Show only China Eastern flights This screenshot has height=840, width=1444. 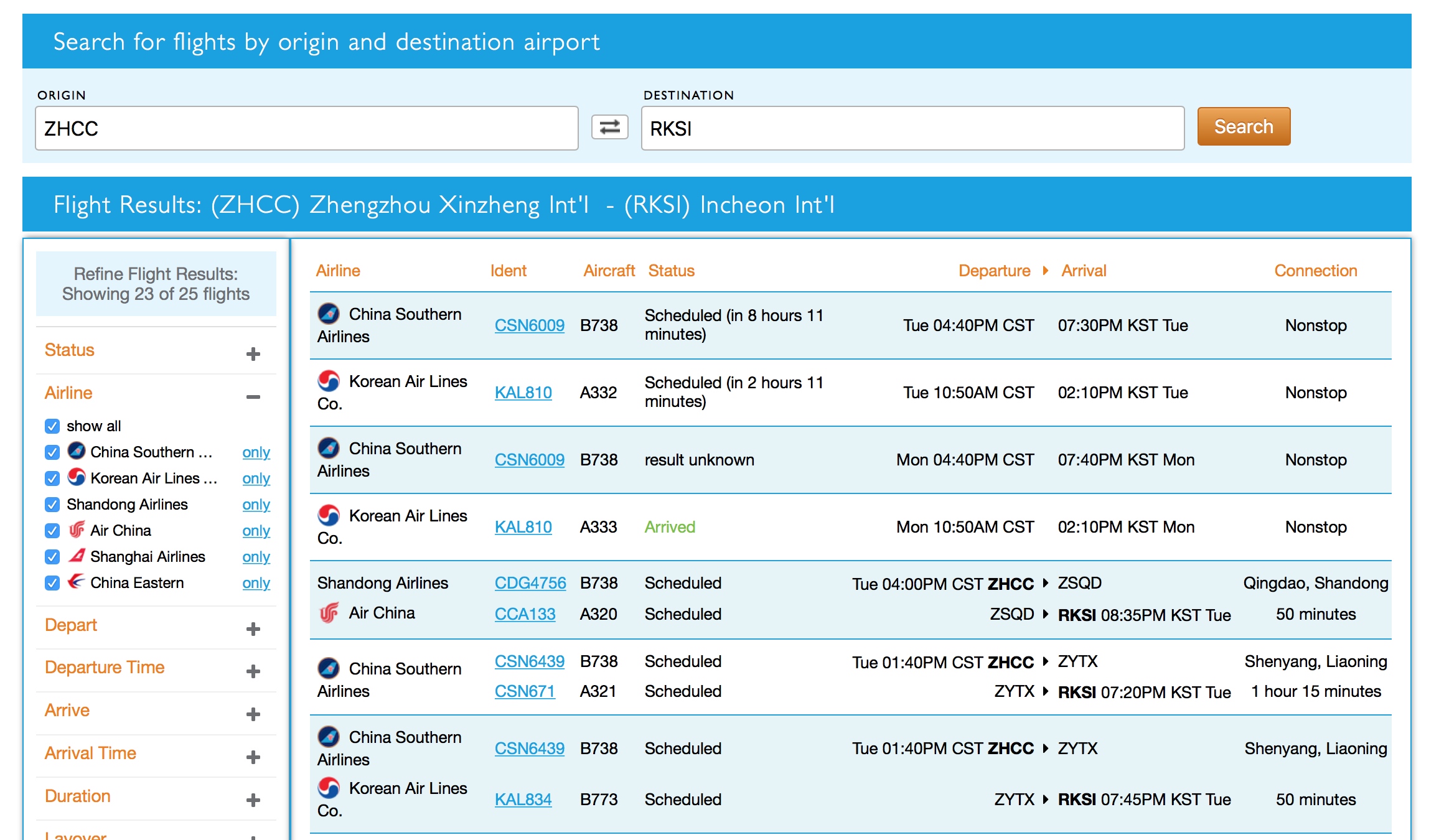[x=256, y=583]
